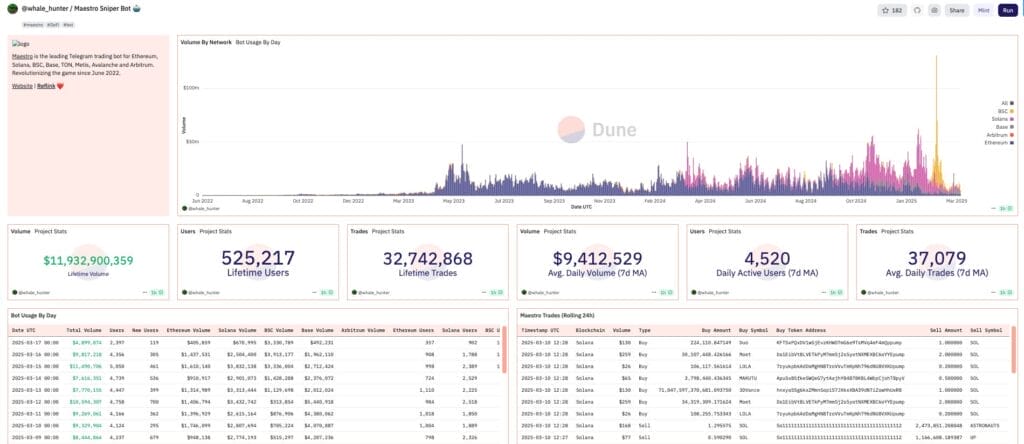Click the Mint button

(x=983, y=10)
